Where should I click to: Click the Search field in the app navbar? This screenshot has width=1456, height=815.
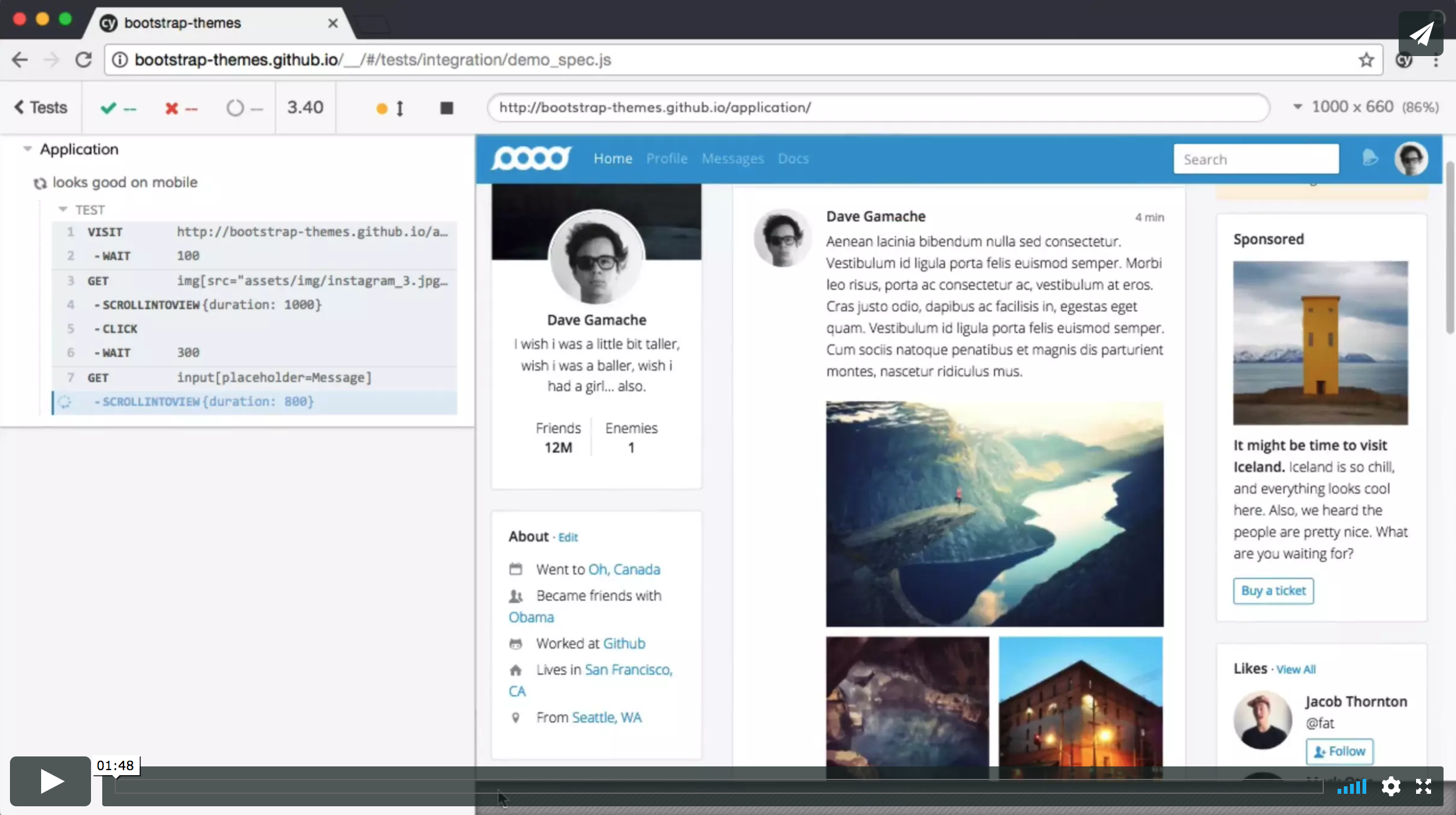pos(1256,158)
